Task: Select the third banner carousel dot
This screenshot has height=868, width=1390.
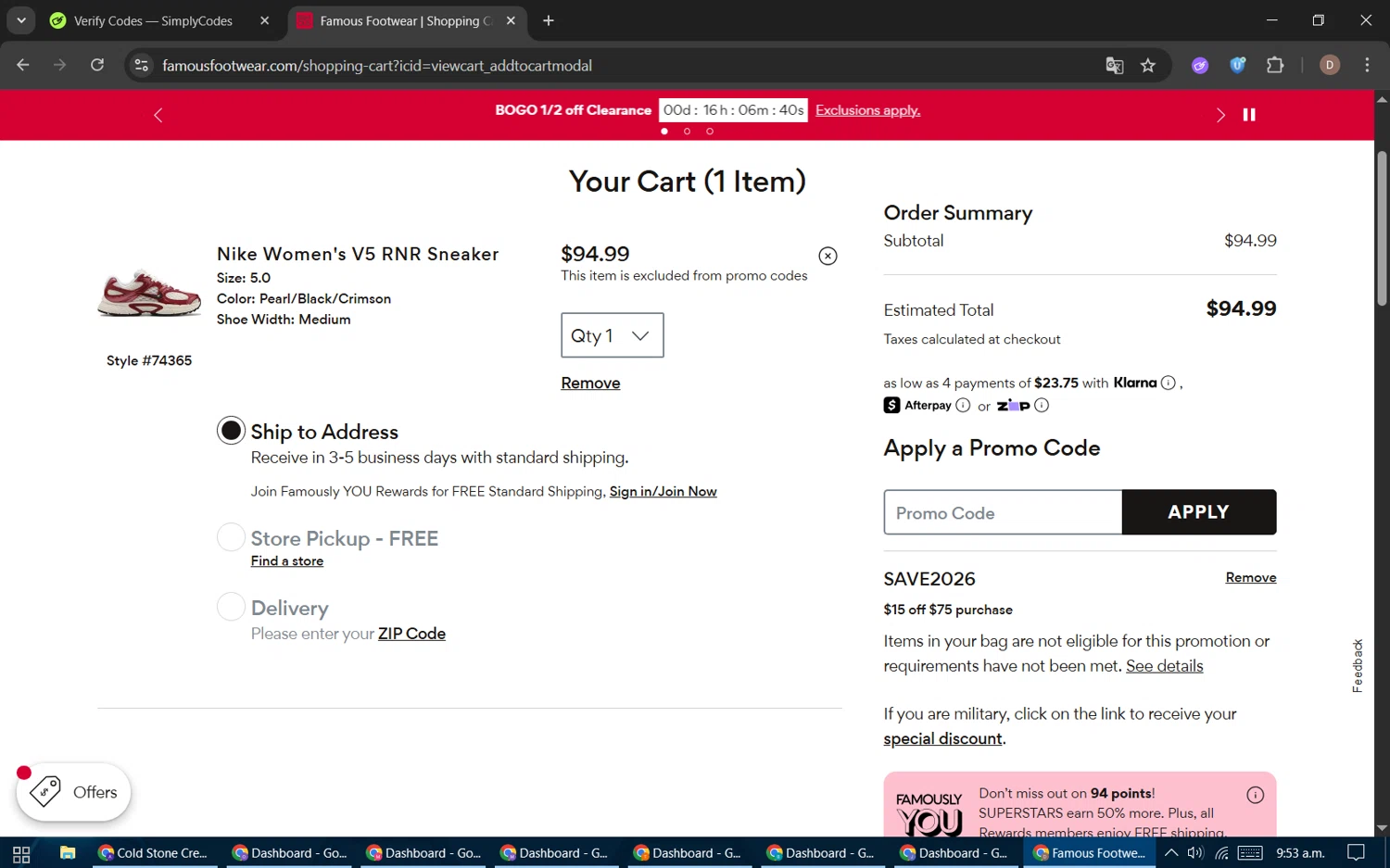Action: tap(710, 132)
